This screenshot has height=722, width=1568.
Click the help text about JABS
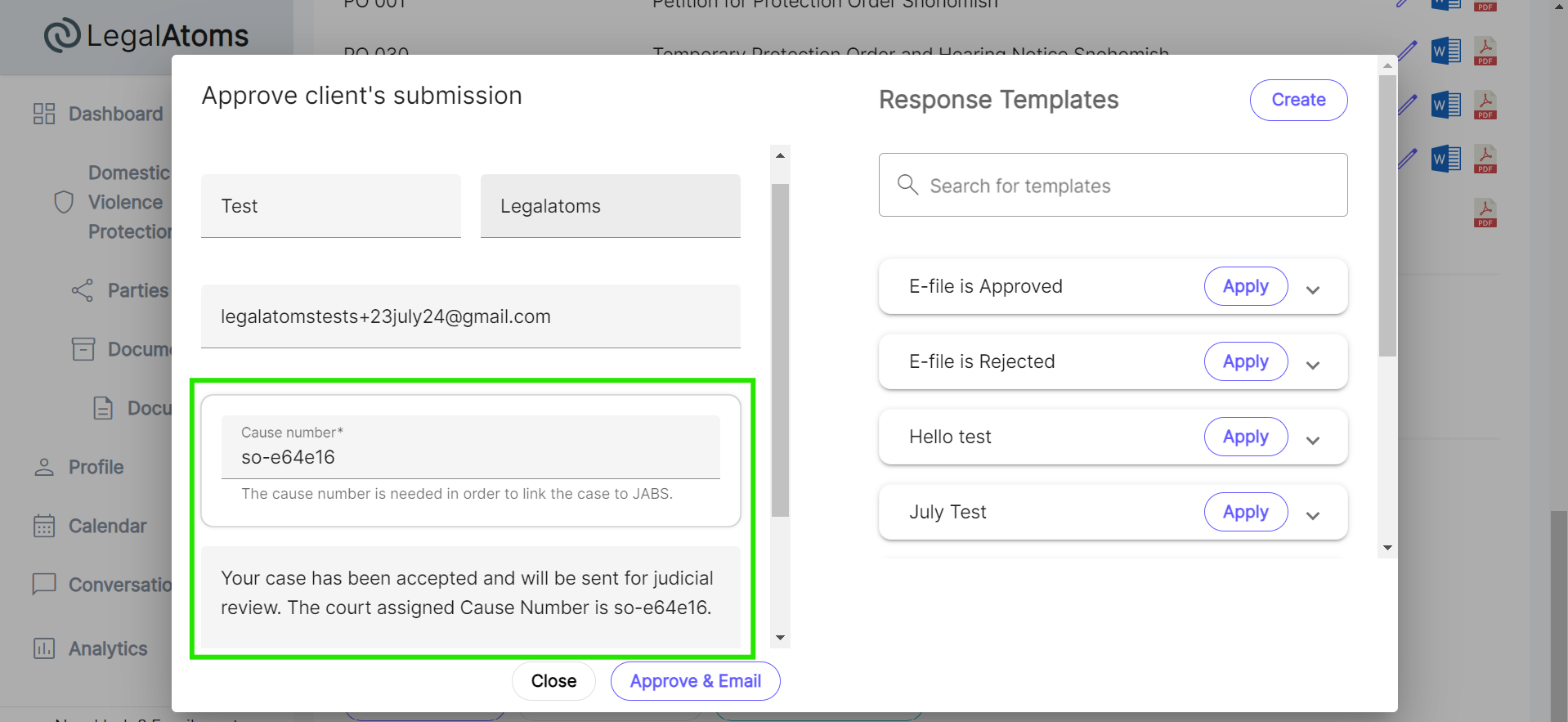point(457,494)
